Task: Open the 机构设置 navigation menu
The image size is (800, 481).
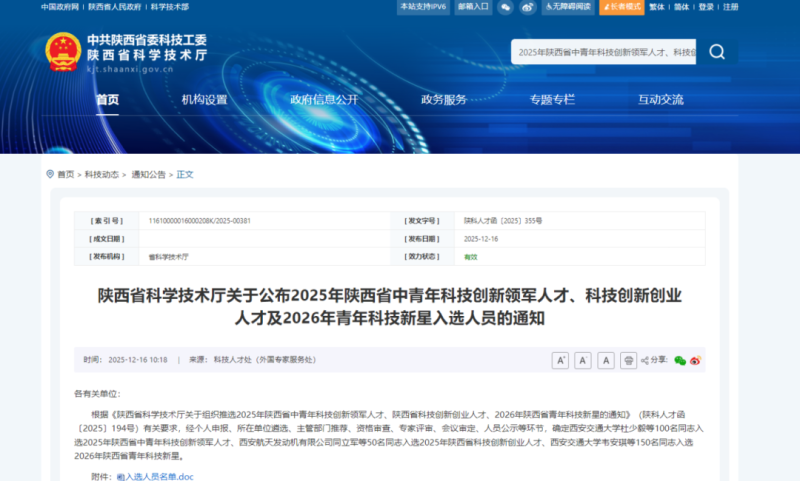Action: [x=204, y=100]
